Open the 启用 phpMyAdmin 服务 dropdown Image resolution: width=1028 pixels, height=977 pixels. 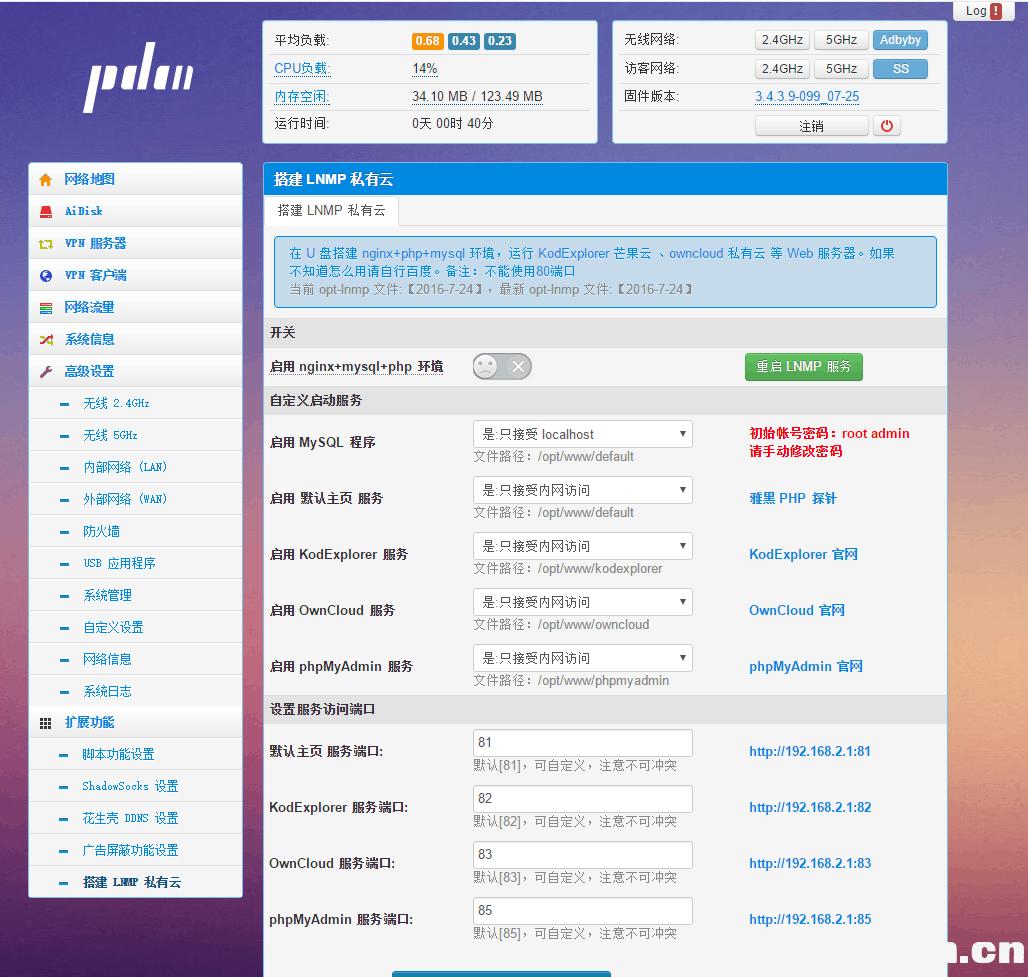click(582, 658)
